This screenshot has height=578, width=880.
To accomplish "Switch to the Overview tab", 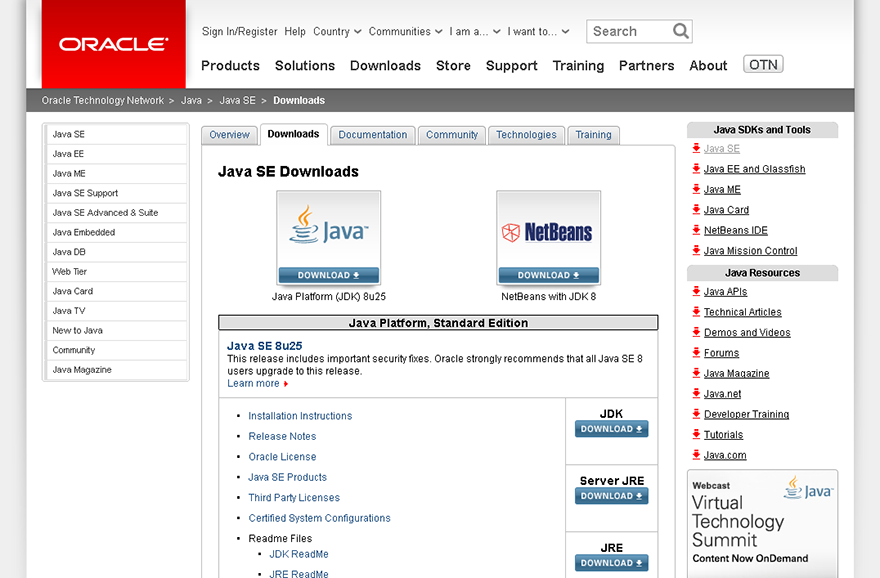I will tap(229, 135).
